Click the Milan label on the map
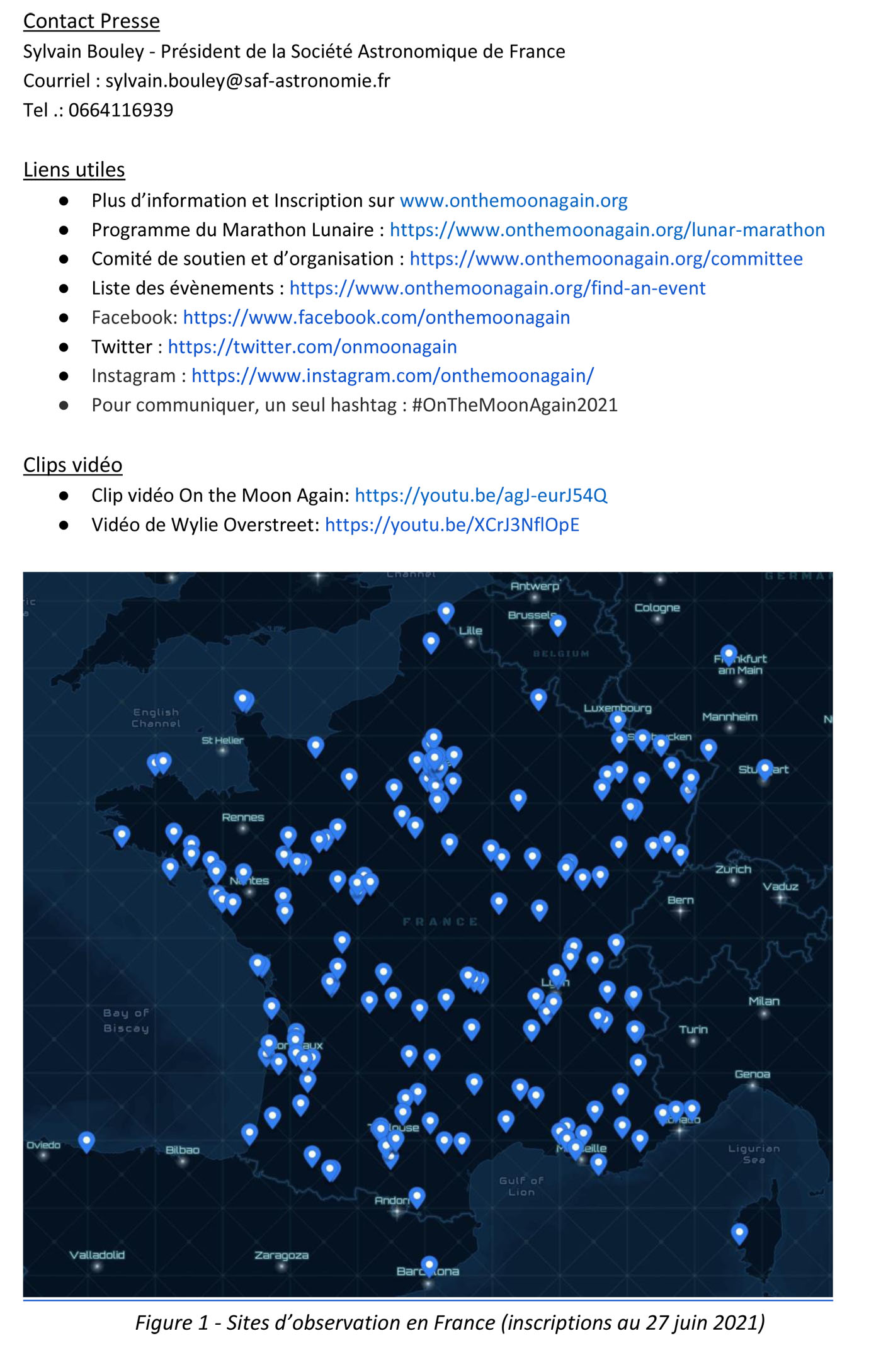The width and height of the screenshot is (881, 1372). coord(763,1001)
